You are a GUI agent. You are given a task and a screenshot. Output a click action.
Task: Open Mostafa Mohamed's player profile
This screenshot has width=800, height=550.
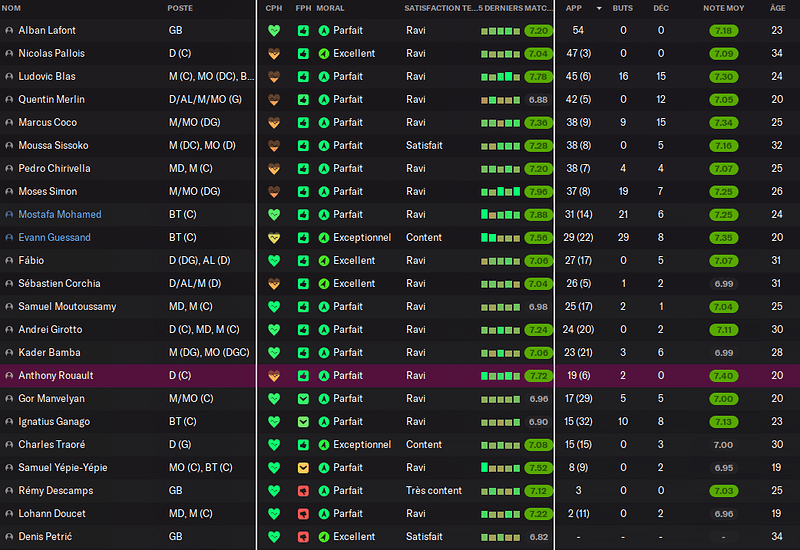click(x=59, y=215)
